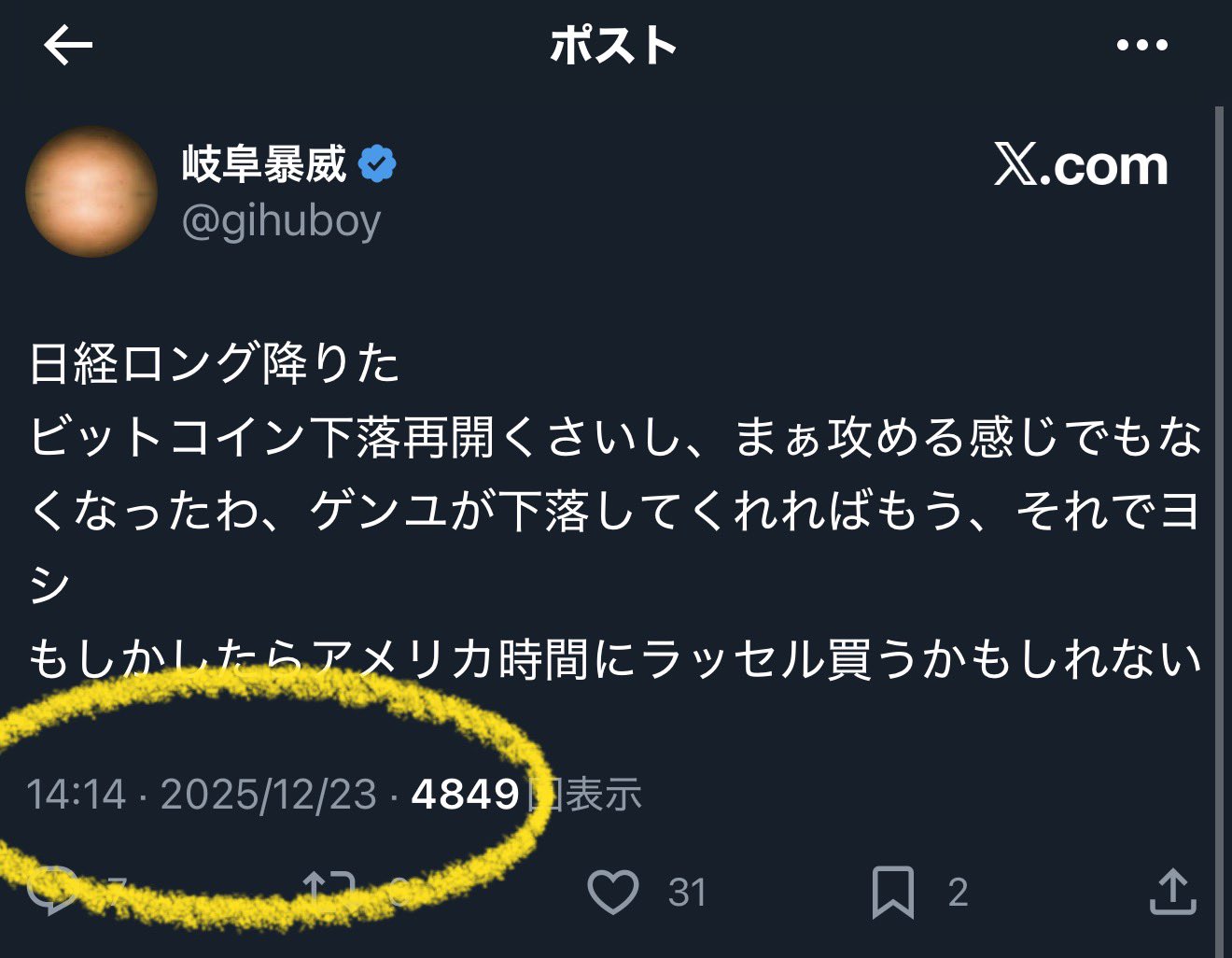1232x958 pixels.
Task: Tap the 14:14 post timestamp
Action: point(76,794)
